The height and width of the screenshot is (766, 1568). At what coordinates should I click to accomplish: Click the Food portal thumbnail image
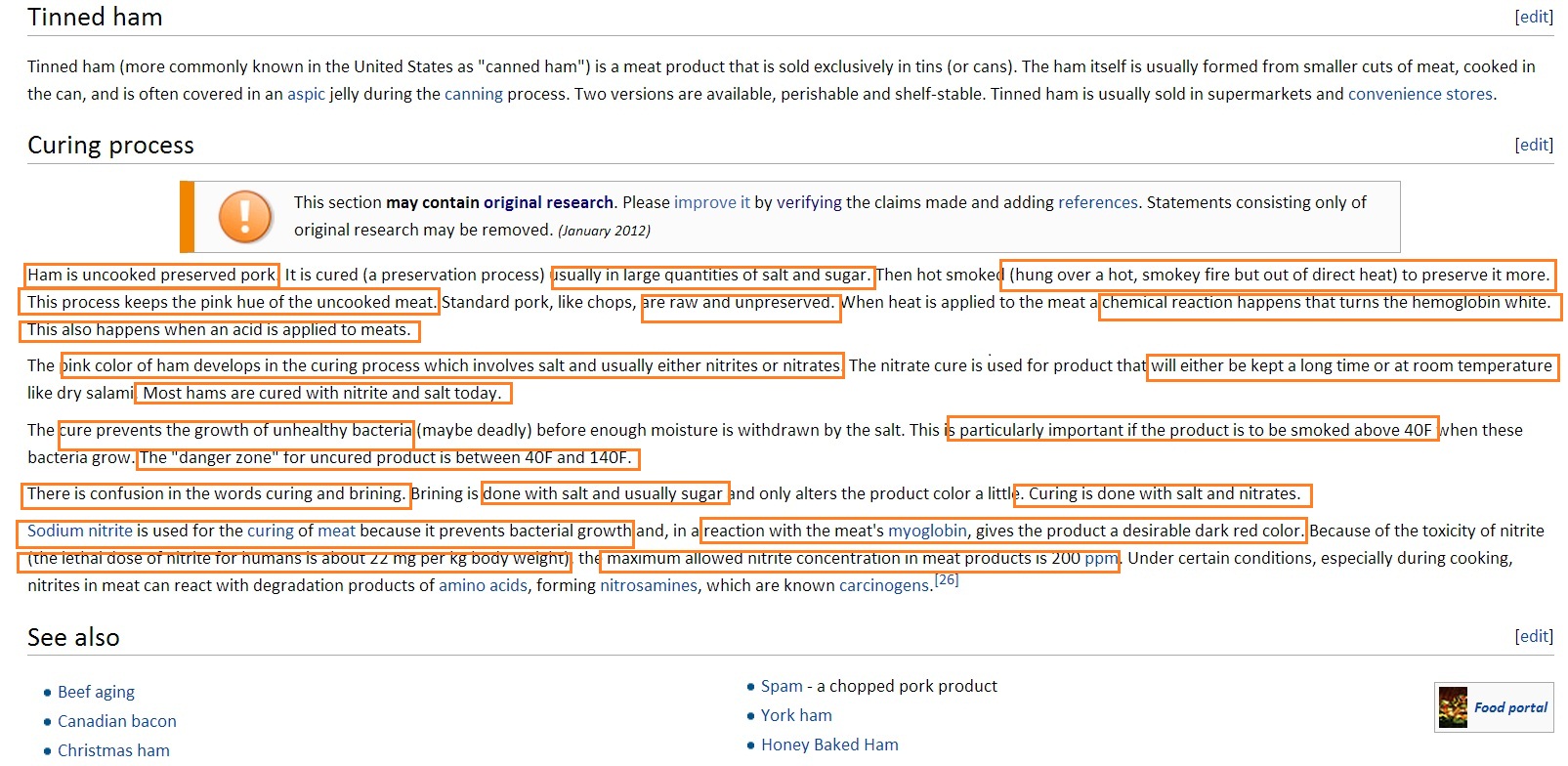coord(1453,707)
